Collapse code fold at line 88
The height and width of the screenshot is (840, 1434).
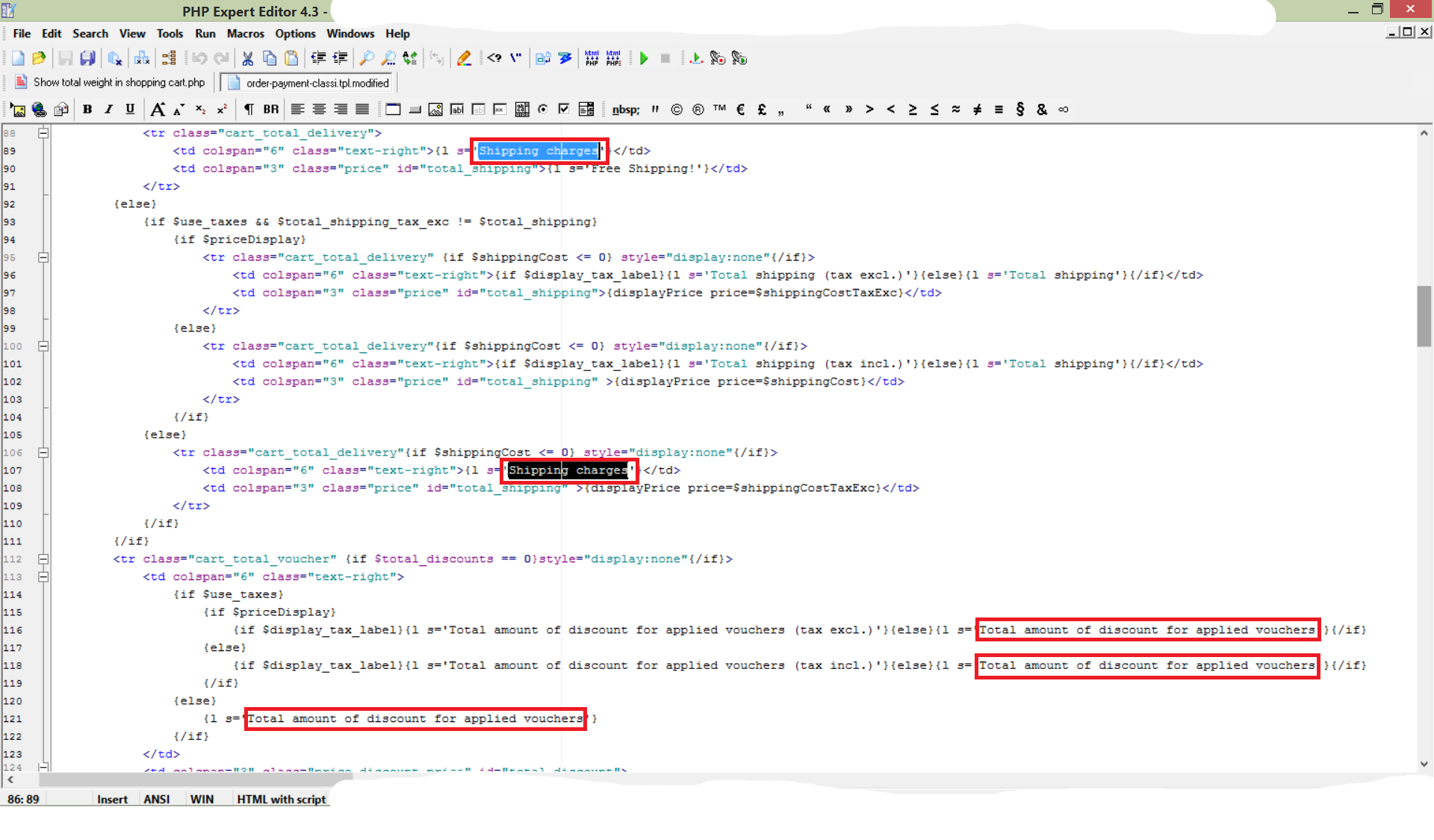(x=43, y=133)
